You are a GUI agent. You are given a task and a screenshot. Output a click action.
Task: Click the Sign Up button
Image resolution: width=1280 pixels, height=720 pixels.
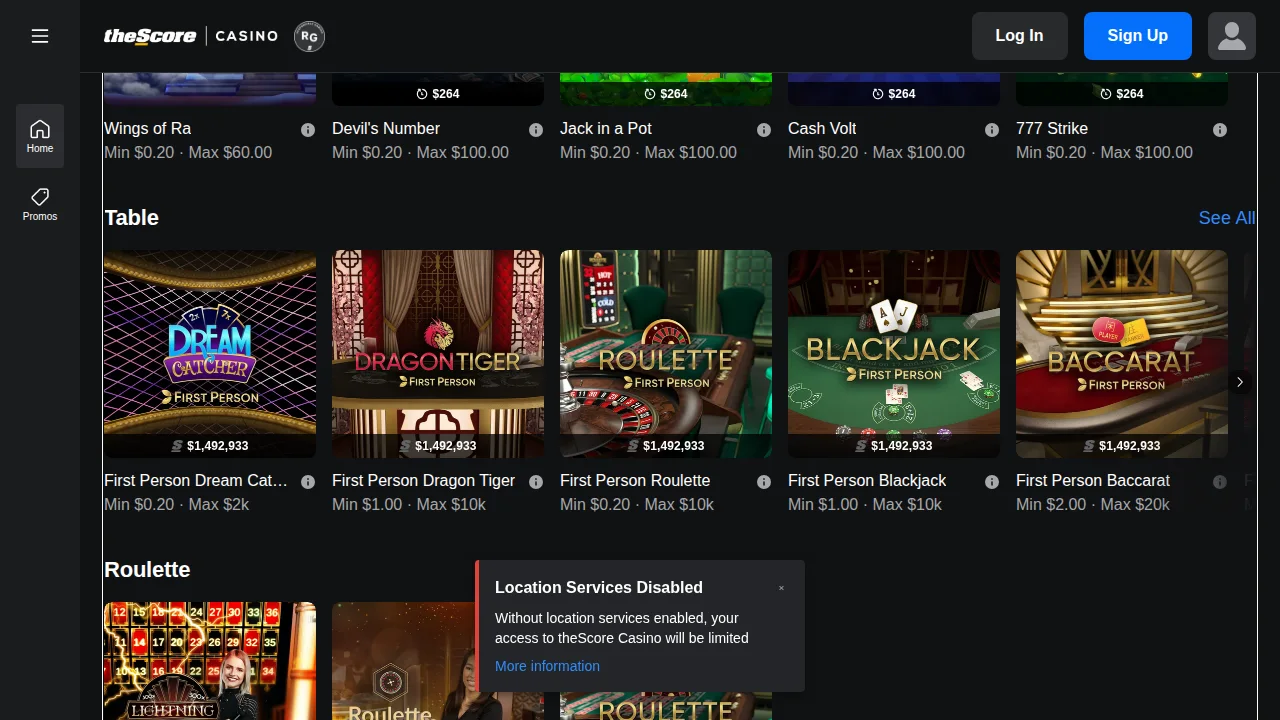point(1138,36)
